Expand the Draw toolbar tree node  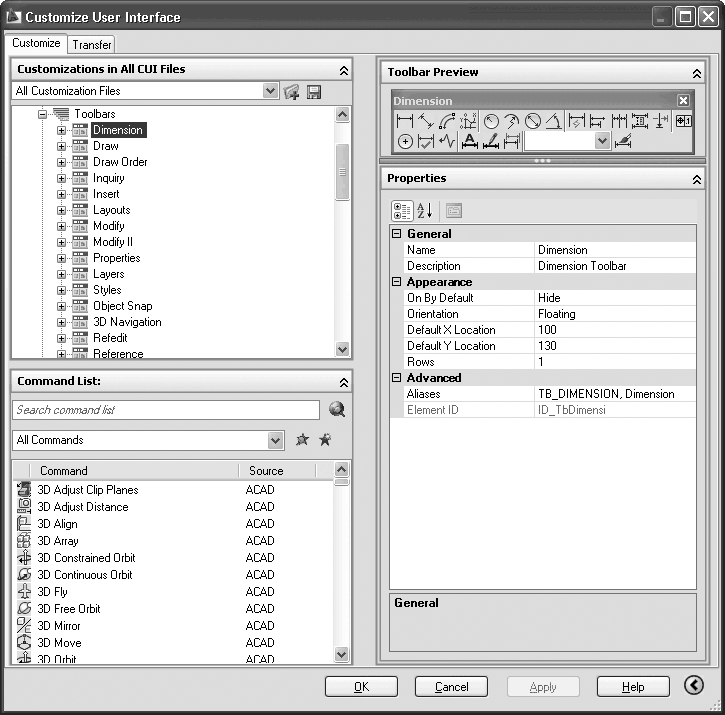pyautogui.click(x=61, y=146)
